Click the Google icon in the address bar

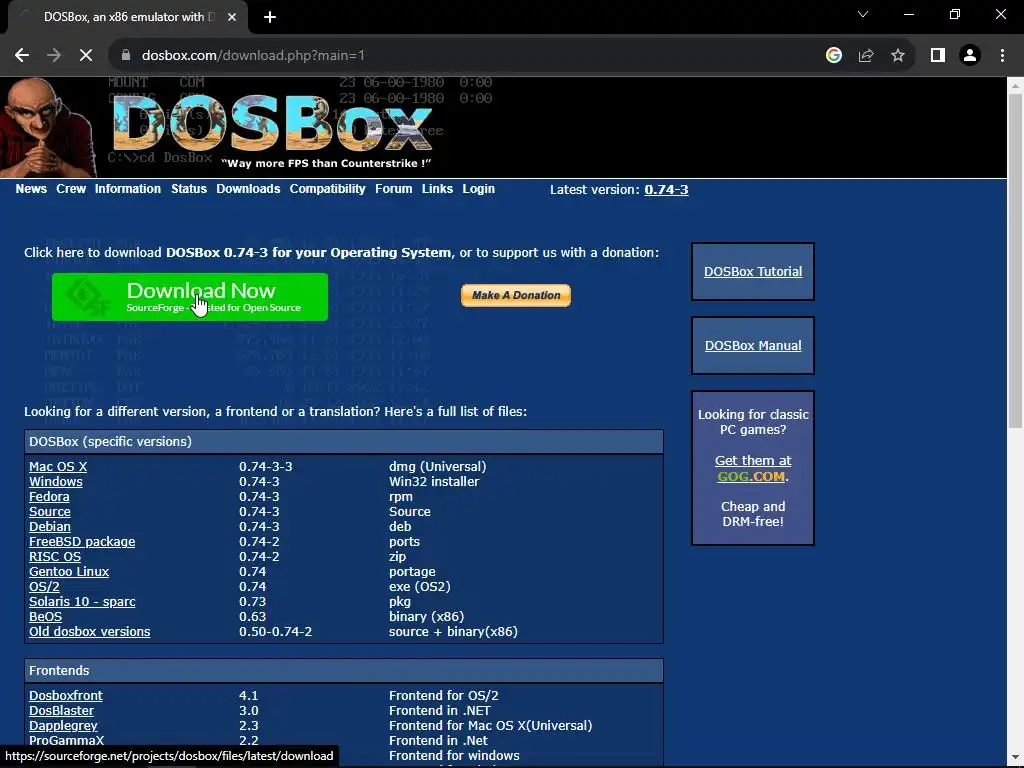(833, 56)
